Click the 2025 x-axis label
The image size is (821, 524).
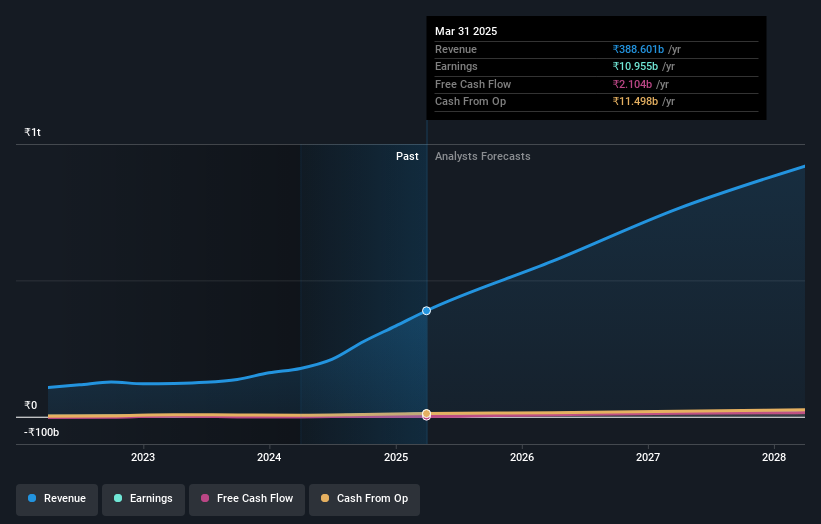(396, 457)
